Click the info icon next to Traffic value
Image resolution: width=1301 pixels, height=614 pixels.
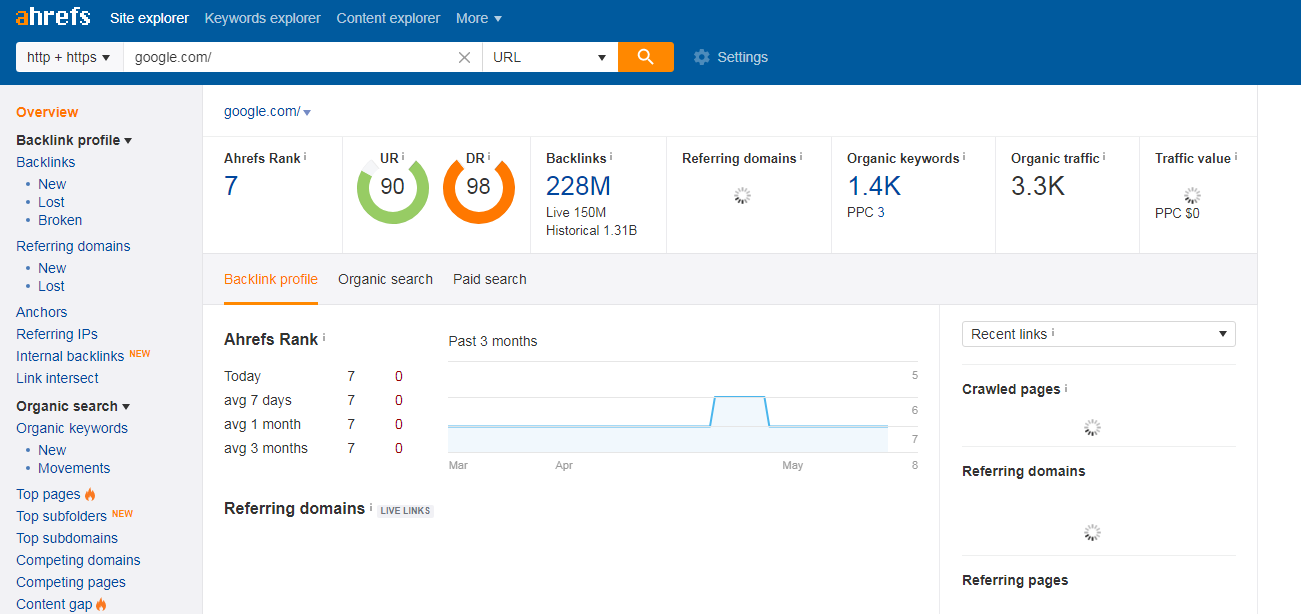pos(1236,157)
